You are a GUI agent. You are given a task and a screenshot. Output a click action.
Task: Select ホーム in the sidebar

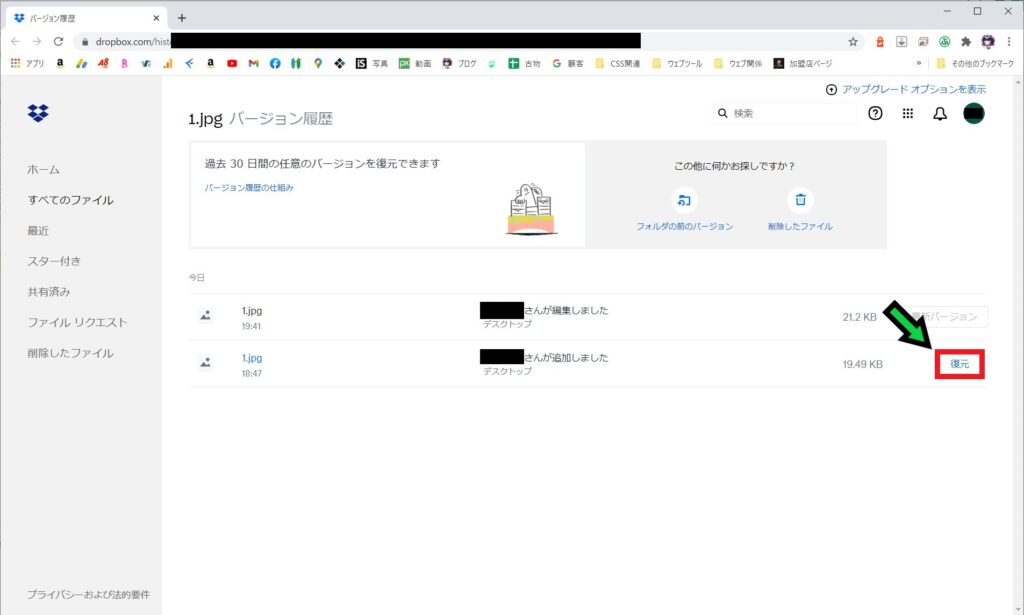click(44, 170)
